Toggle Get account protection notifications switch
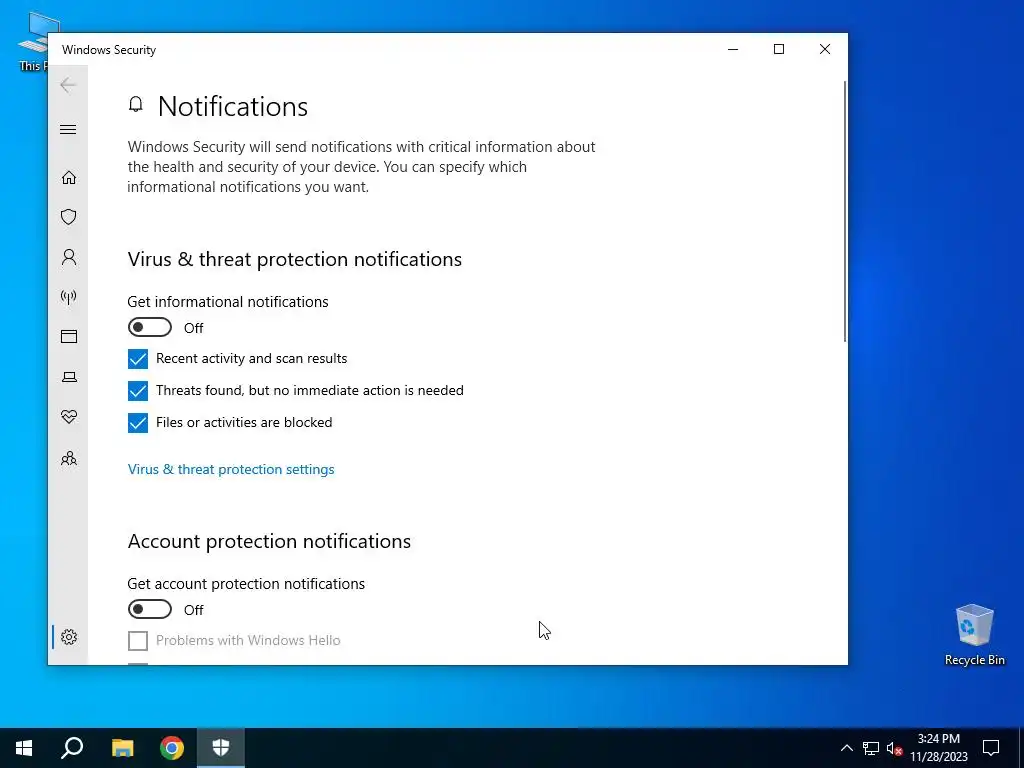 [x=150, y=609]
